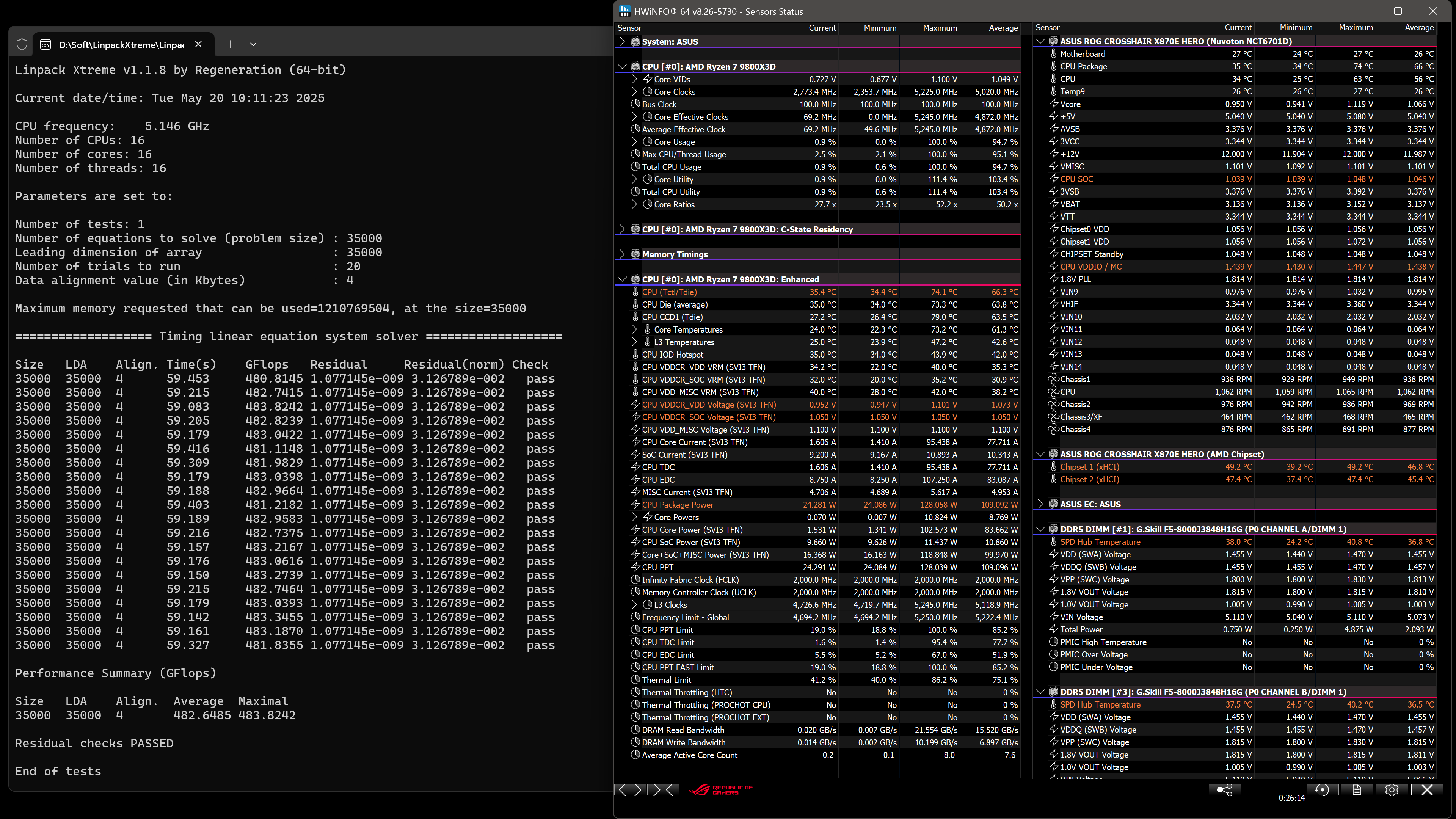Open a new terminal tab
Image resolution: width=1456 pixels, height=819 pixels.
(x=230, y=44)
